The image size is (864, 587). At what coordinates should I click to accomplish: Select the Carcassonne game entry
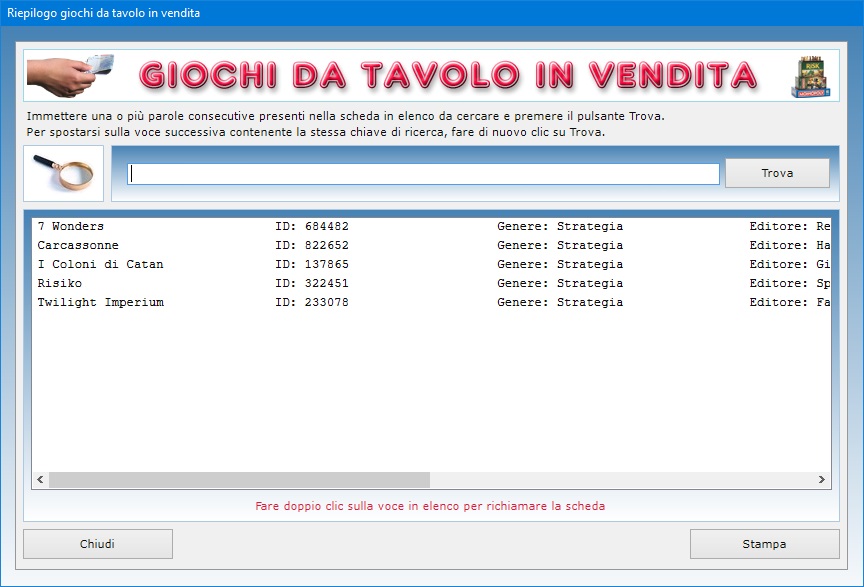click(x=78, y=246)
